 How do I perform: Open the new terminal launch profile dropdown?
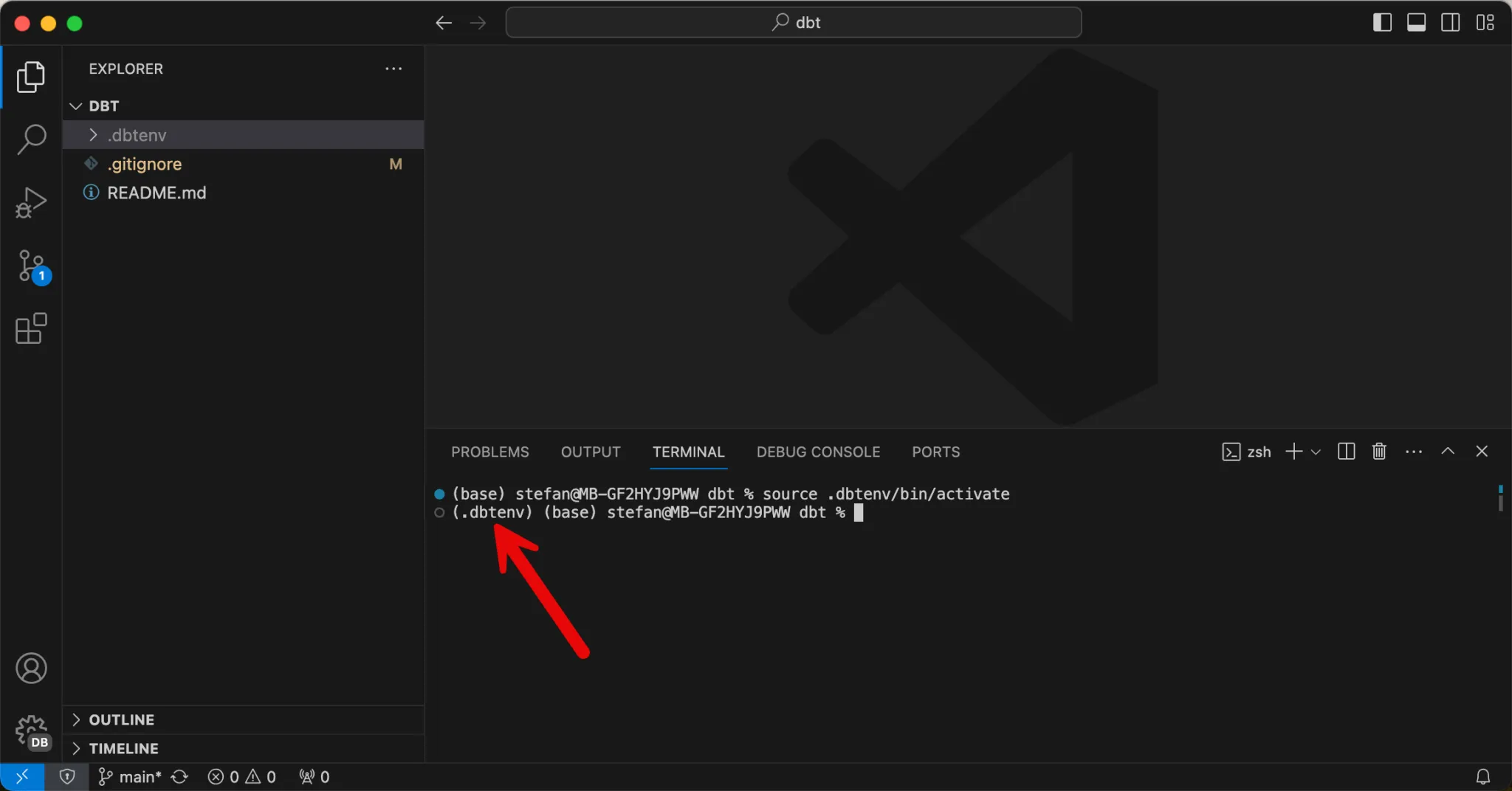[1316, 452]
